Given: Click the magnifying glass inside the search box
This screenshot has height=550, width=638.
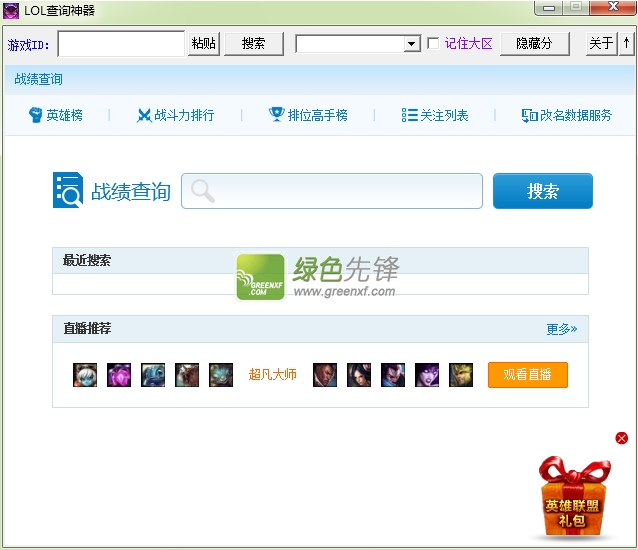Looking at the screenshot, I should coord(203,191).
